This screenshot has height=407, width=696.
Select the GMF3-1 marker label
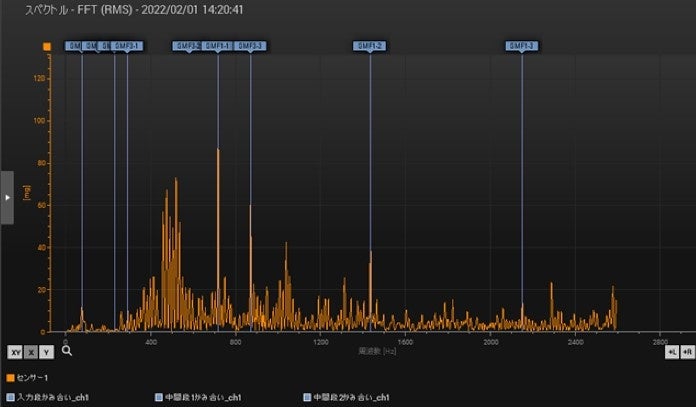[127, 46]
